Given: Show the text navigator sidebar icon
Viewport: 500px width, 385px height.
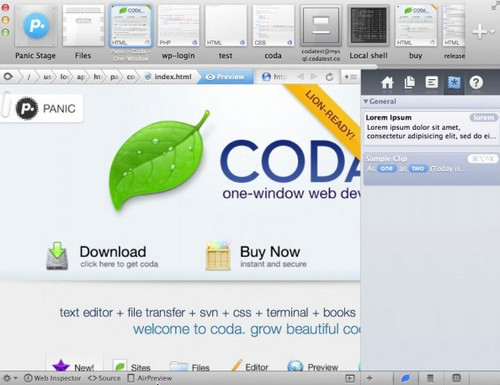Looking at the screenshot, I should click(432, 82).
